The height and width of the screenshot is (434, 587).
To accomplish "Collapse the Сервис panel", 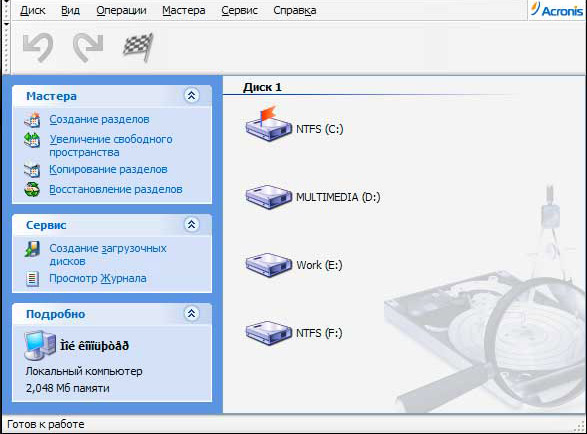I will click(x=191, y=225).
